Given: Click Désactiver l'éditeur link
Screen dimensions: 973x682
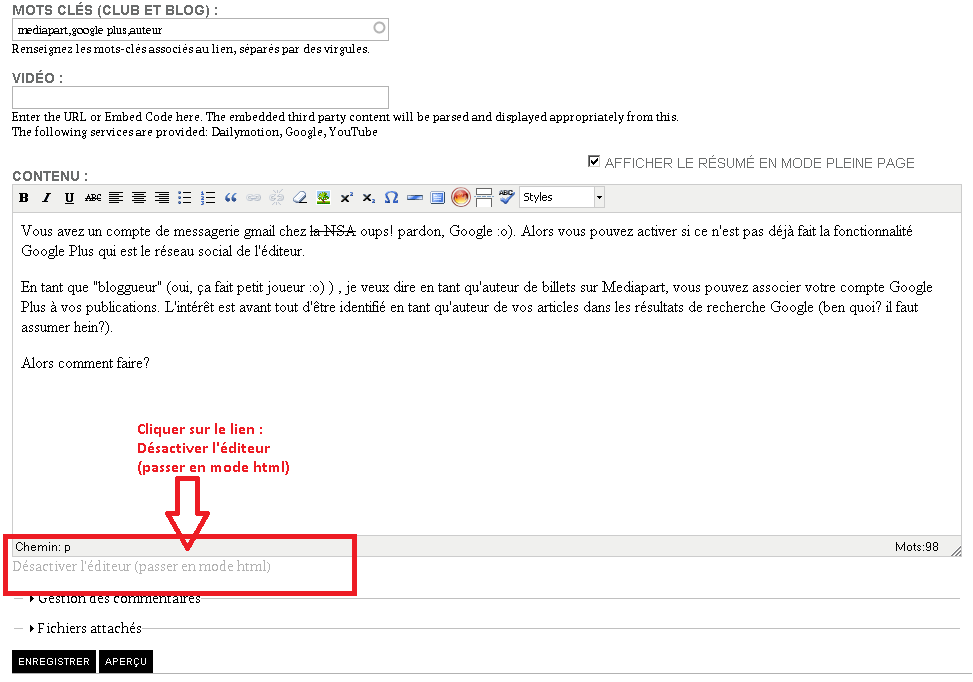Looking at the screenshot, I should (141, 566).
